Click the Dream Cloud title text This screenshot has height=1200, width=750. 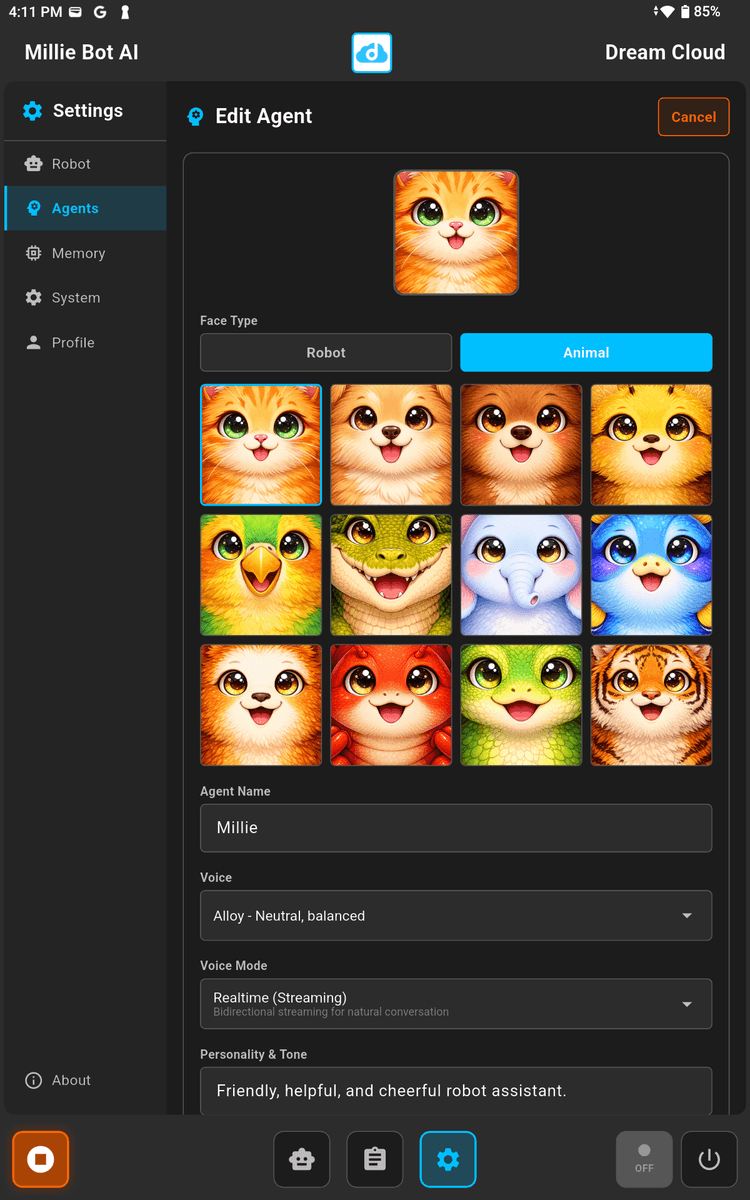click(665, 53)
